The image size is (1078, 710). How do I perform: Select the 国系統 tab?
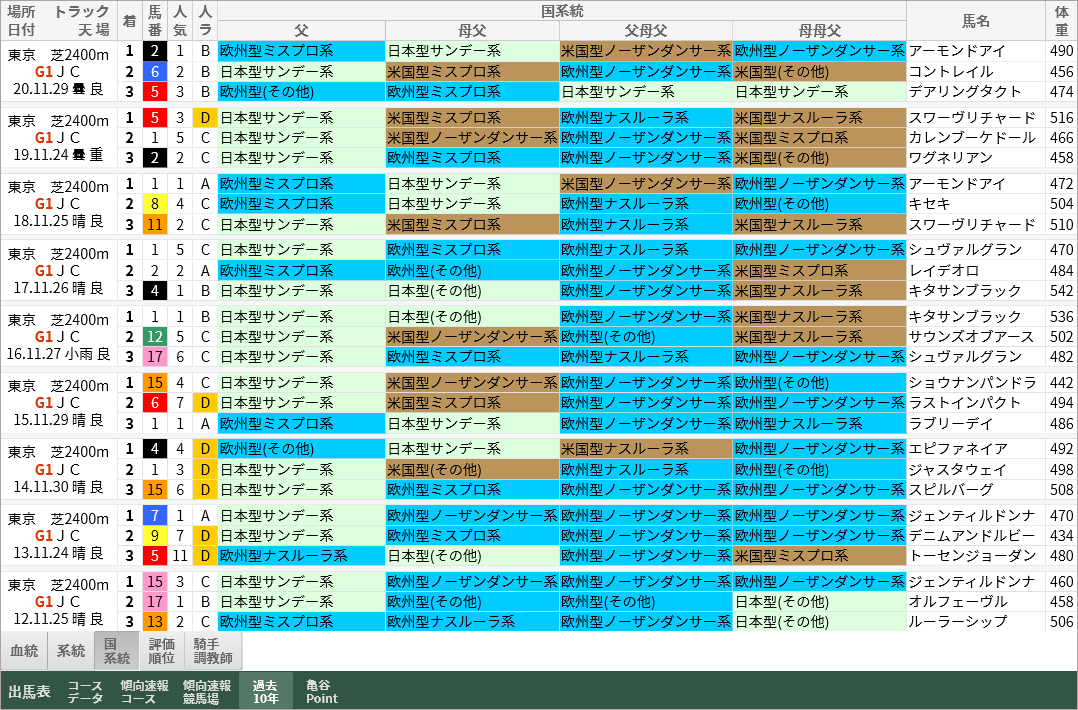coord(117,650)
